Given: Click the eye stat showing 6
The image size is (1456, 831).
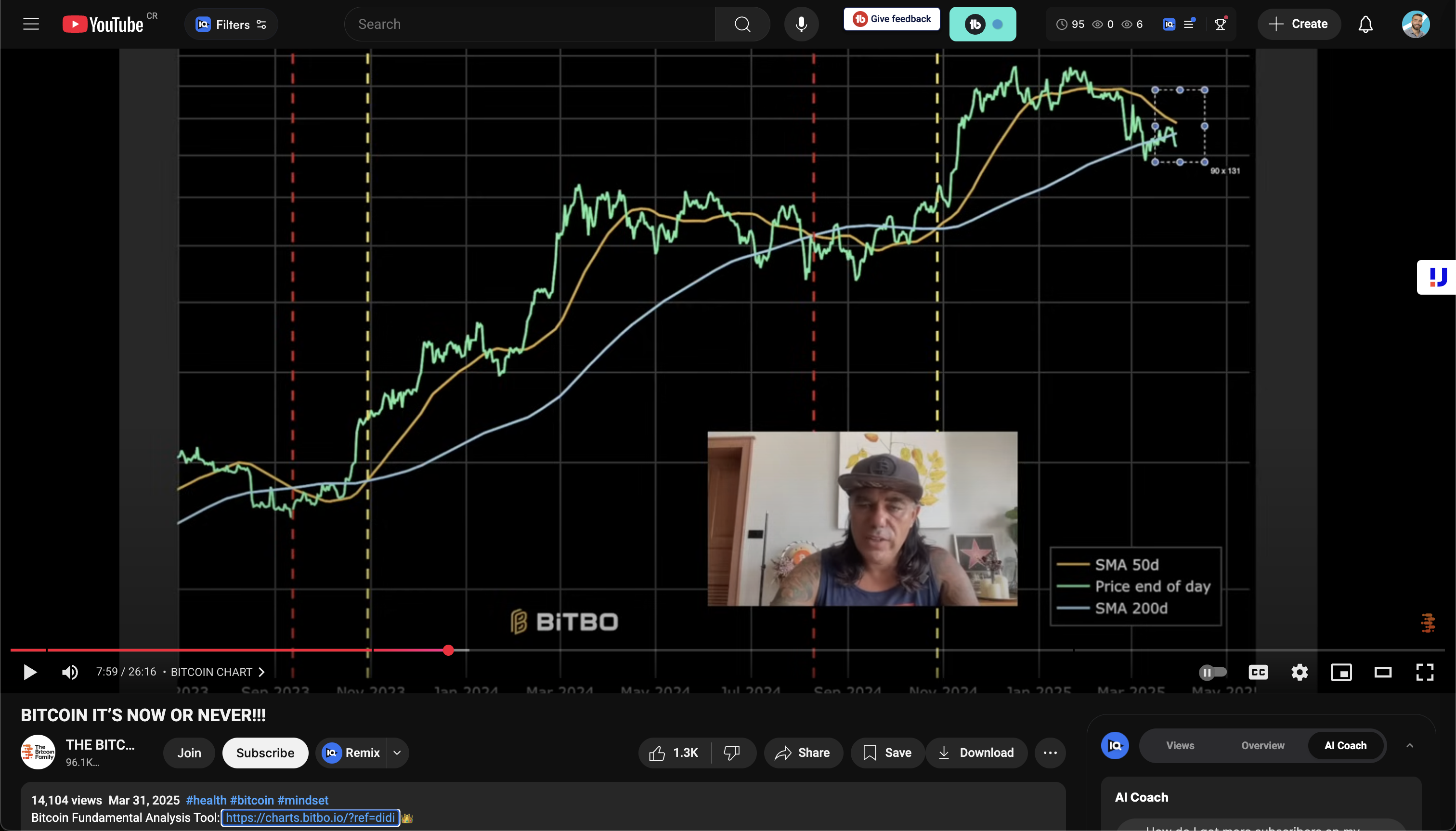Looking at the screenshot, I should tap(1132, 24).
